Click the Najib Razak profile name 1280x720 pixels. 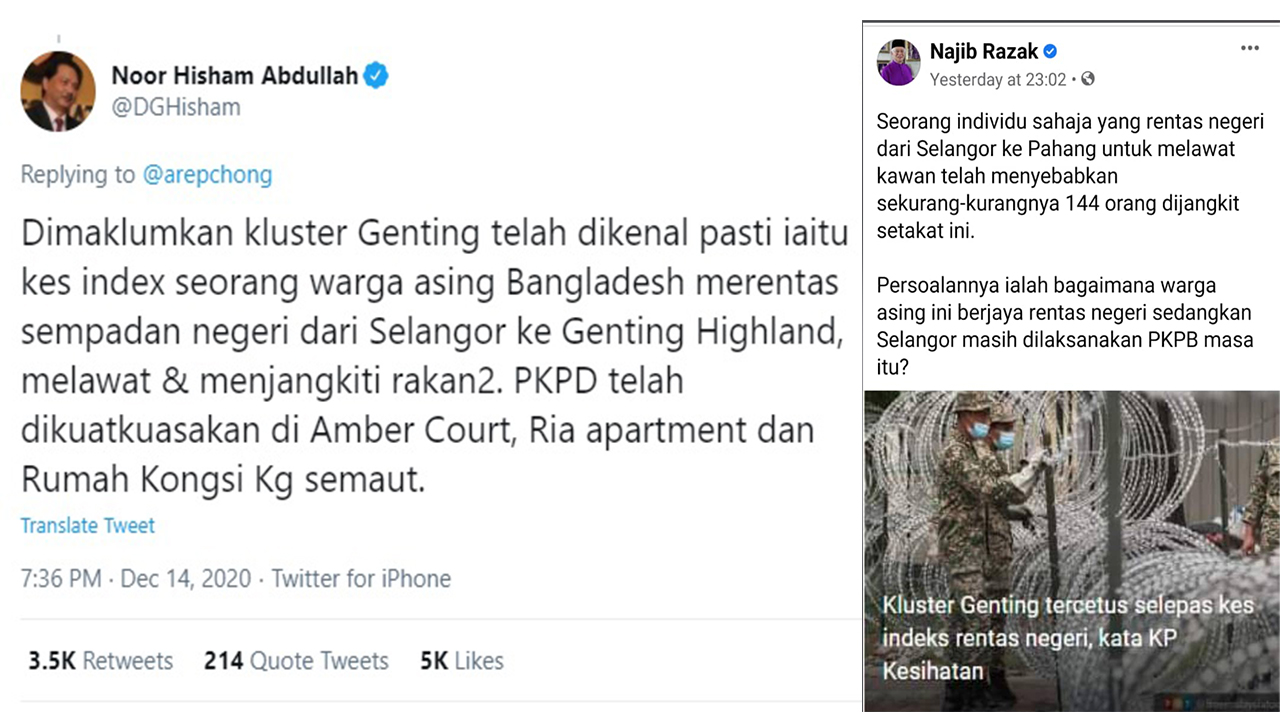(x=983, y=51)
